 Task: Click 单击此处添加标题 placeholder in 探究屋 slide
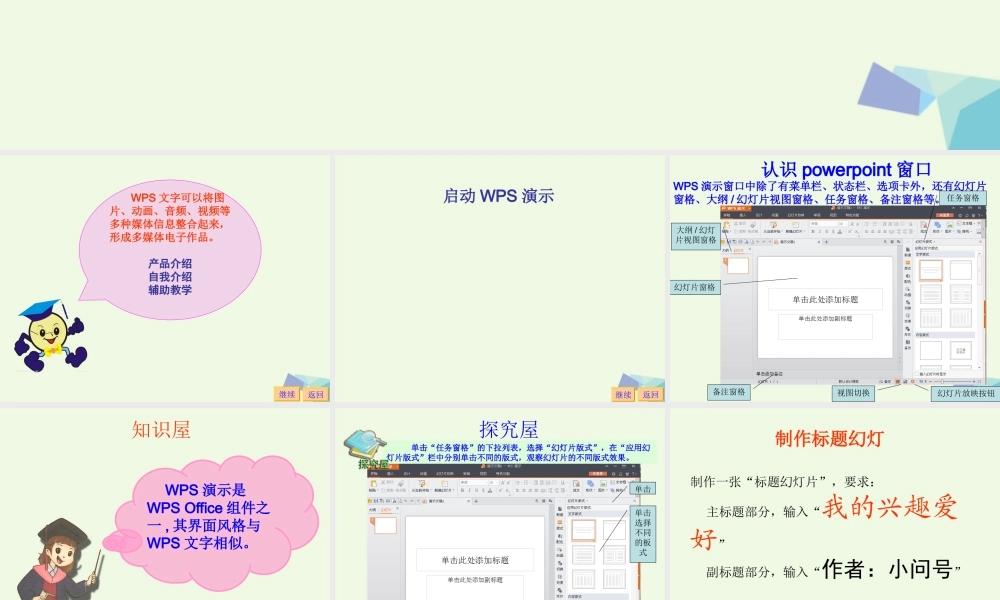[x=475, y=560]
